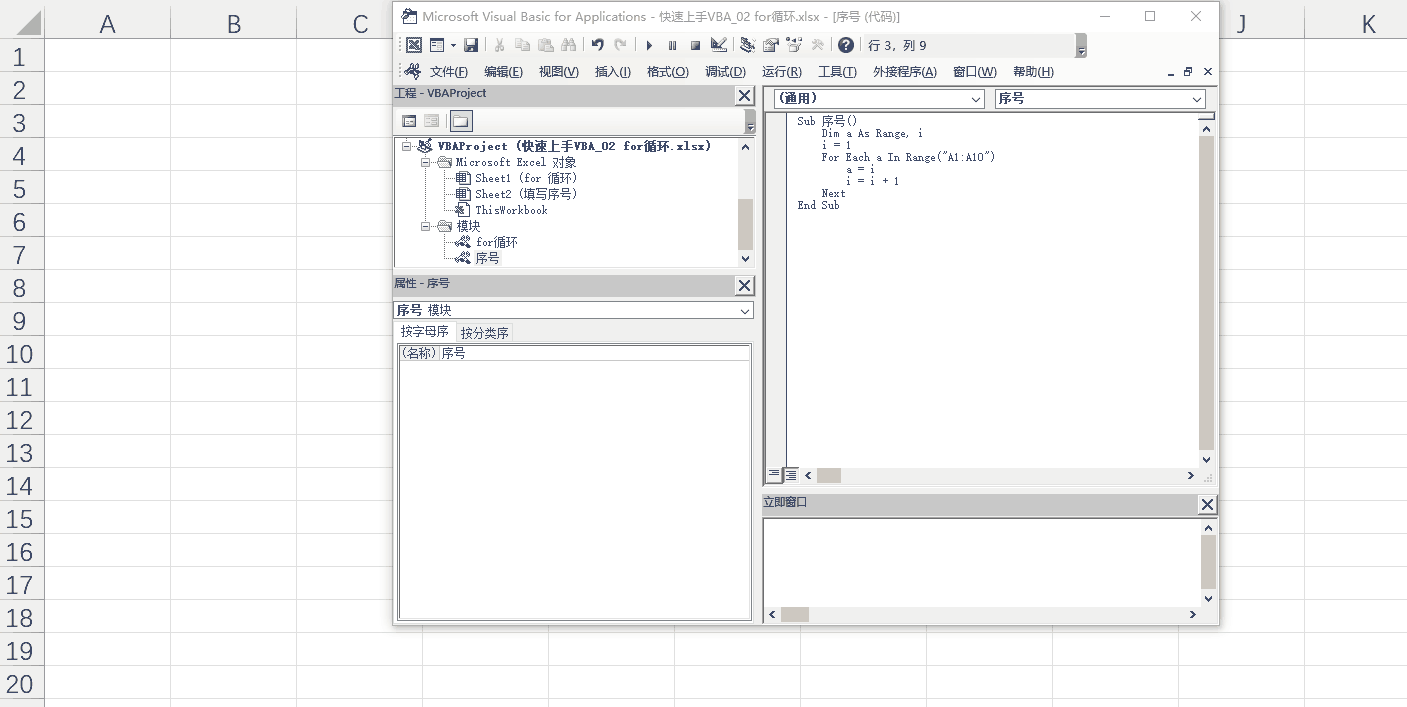Open the 调试(D) menu
This screenshot has width=1407, height=707.
[x=725, y=72]
